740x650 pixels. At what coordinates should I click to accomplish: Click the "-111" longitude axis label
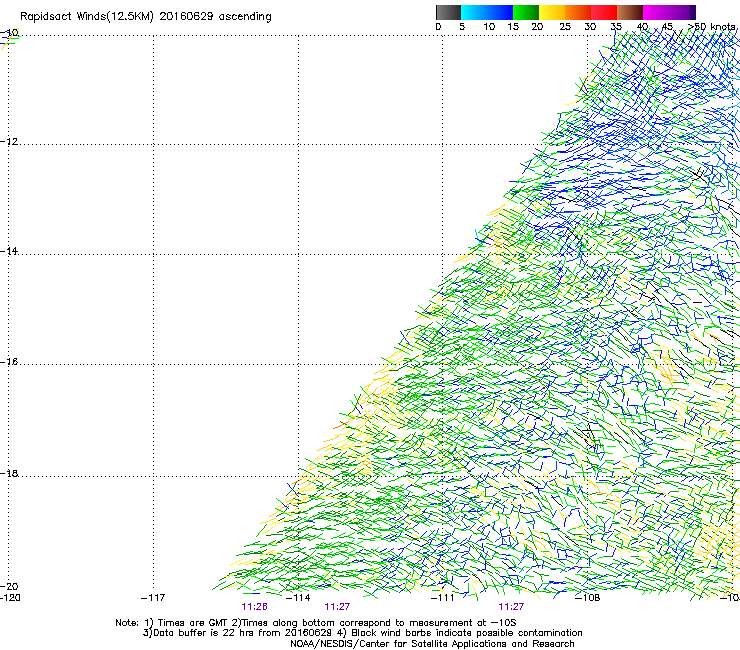(x=442, y=598)
